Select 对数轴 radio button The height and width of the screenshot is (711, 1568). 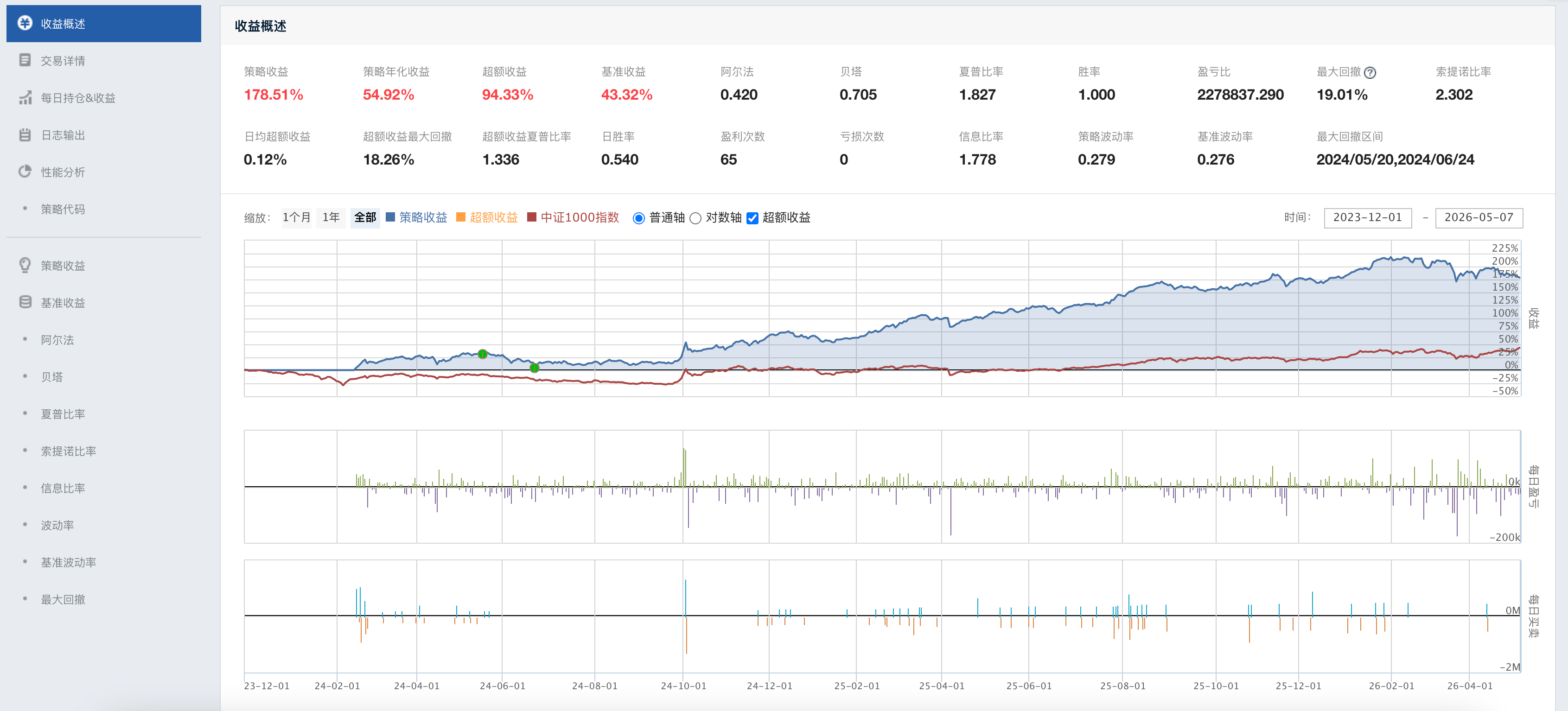pyautogui.click(x=695, y=218)
